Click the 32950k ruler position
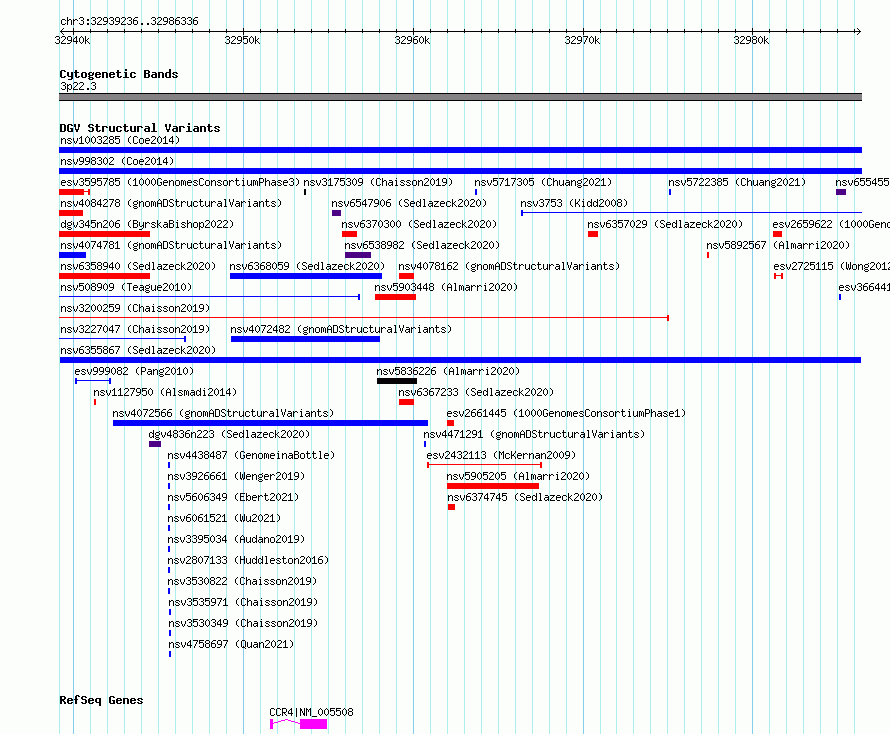This screenshot has width=890, height=734. 242,40
